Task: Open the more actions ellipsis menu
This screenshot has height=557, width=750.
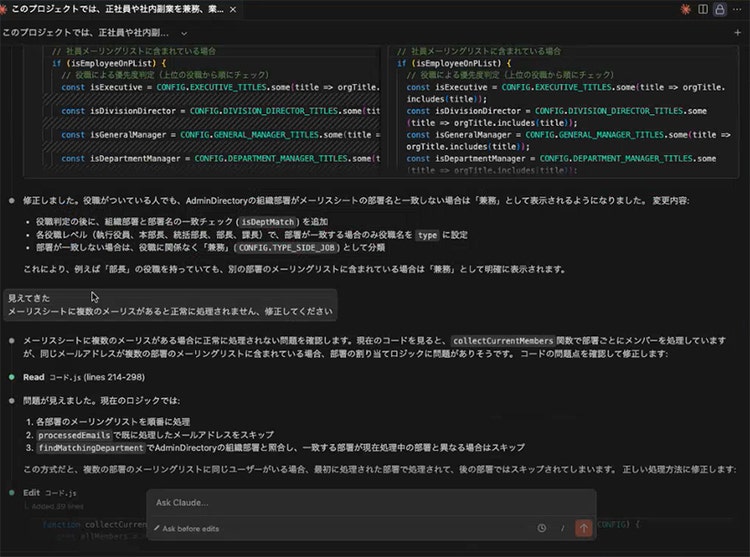Action: [x=737, y=9]
